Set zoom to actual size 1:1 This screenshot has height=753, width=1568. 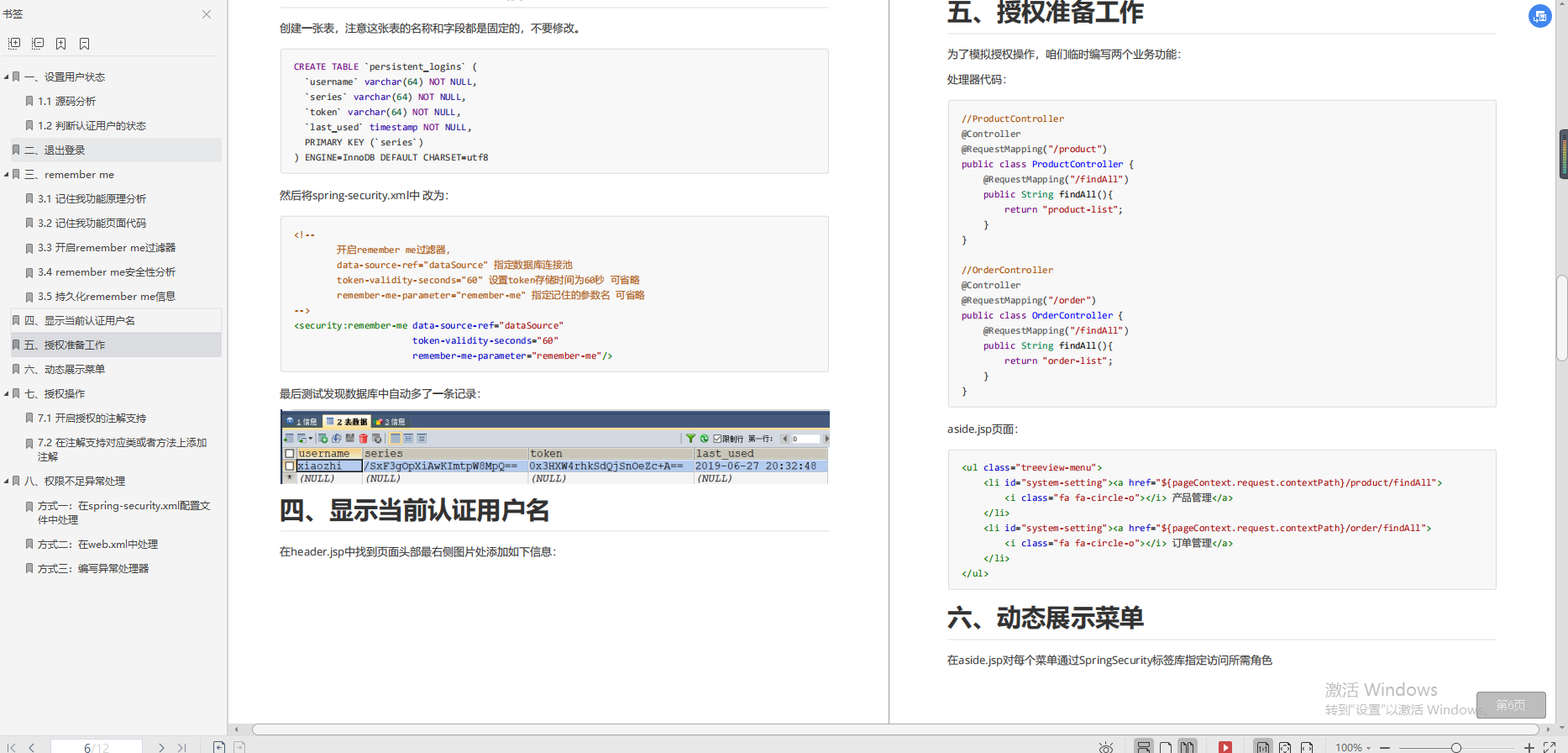[x=1263, y=747]
